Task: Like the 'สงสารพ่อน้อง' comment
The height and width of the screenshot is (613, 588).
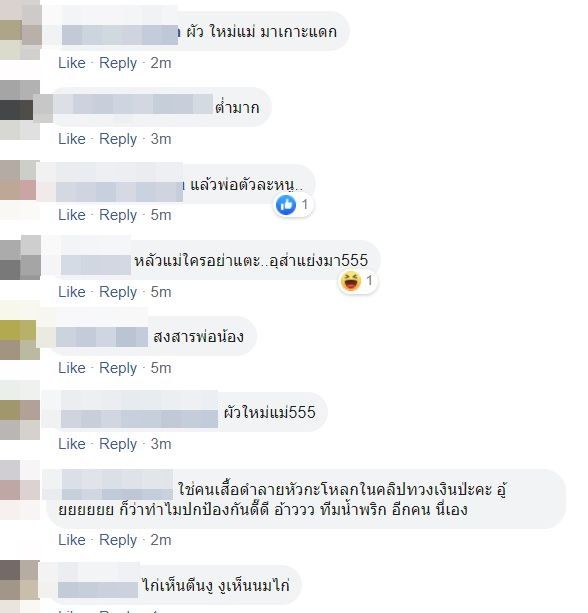Action: (x=72, y=367)
